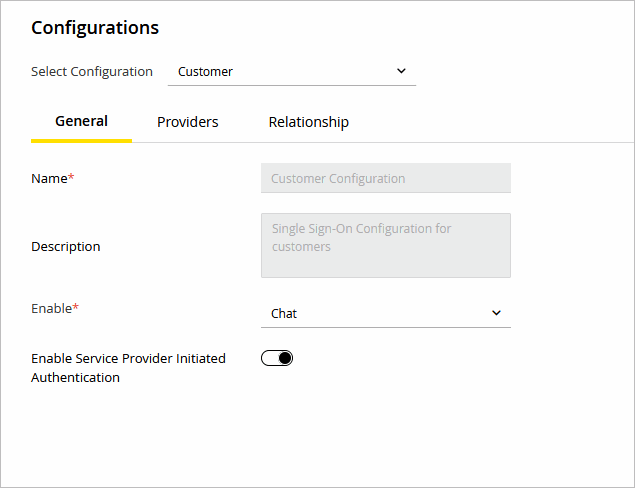Toggle Enable Service Provider Initiated Authentication switch
635x488 pixels.
tap(277, 358)
